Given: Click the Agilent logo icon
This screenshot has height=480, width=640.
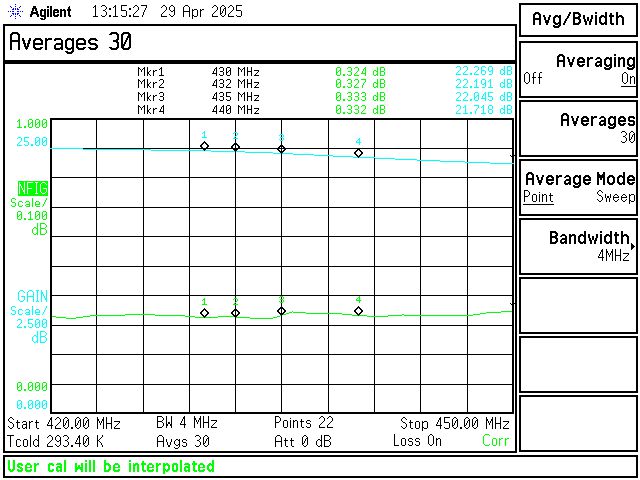Looking at the screenshot, I should tap(16, 12).
